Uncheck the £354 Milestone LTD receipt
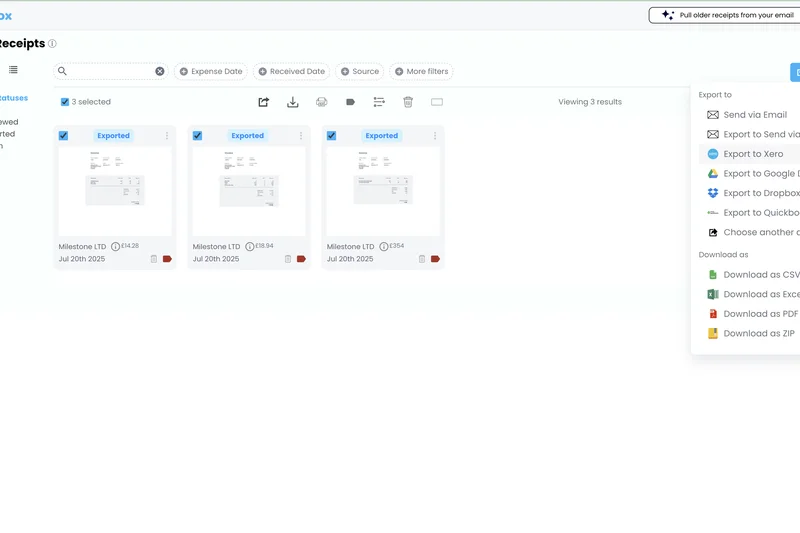Screen dimensions: 800x533 coord(331,136)
